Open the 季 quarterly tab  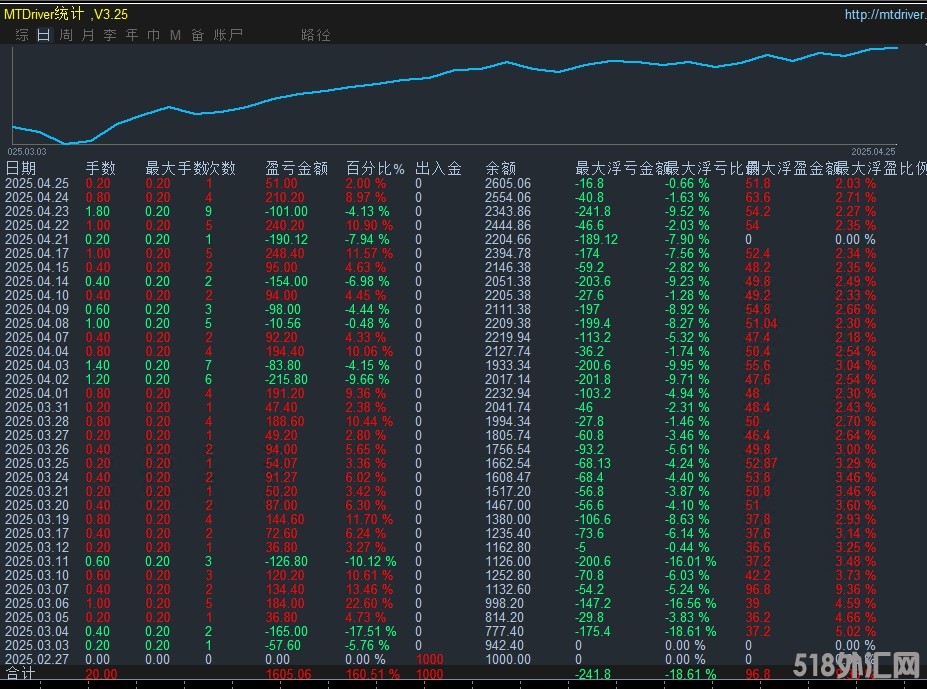(x=110, y=35)
